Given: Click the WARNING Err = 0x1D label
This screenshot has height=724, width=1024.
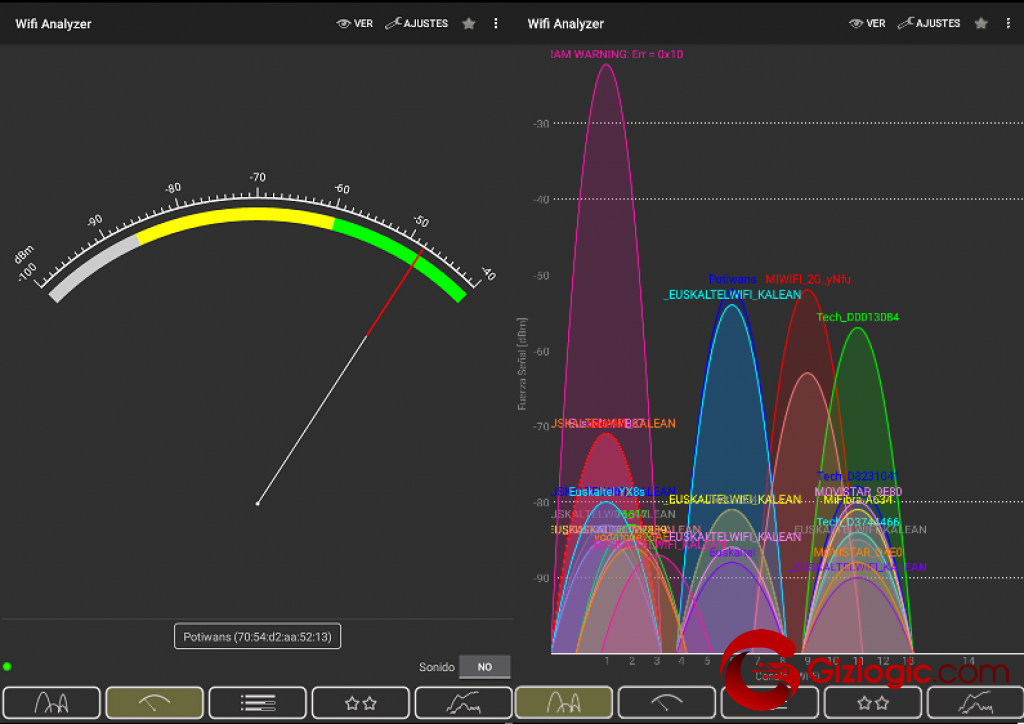Looking at the screenshot, I should [617, 54].
